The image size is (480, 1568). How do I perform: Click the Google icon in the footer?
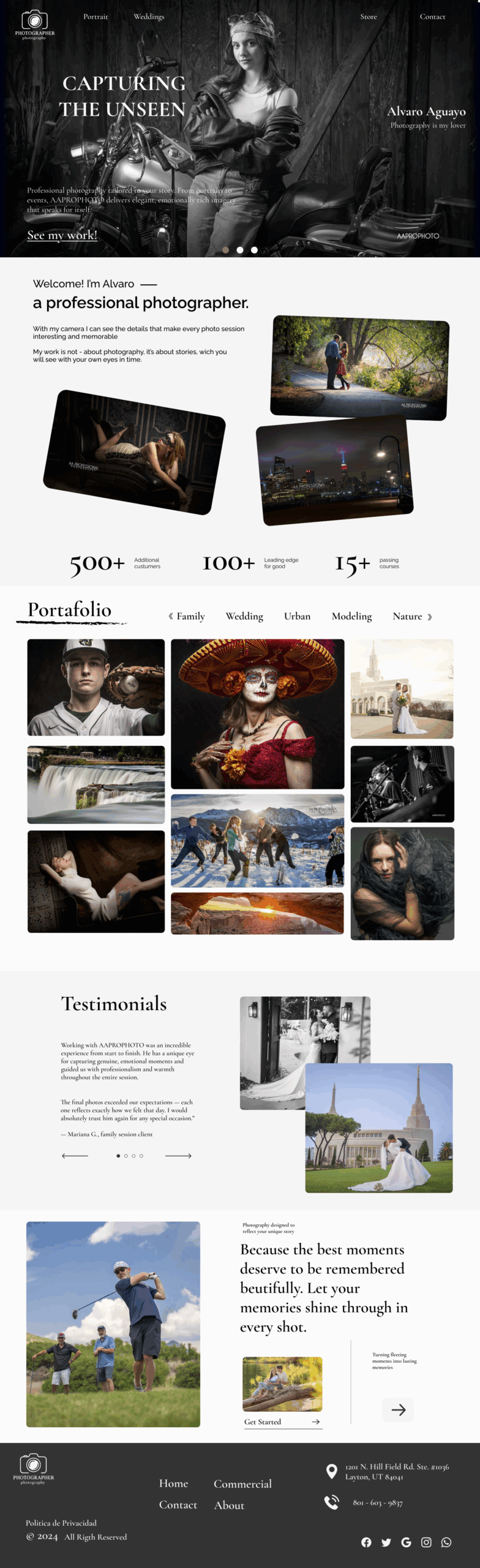[x=407, y=1542]
